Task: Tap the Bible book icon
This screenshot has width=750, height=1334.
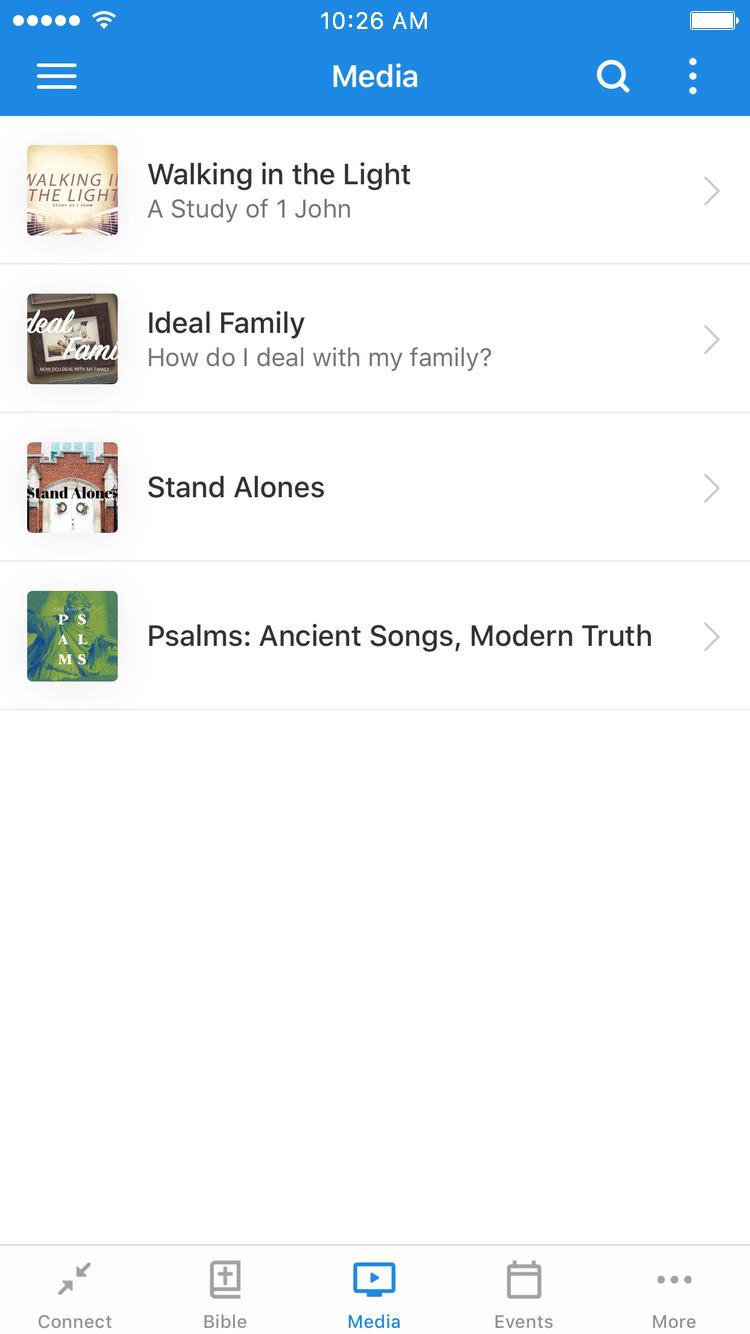Action: pyautogui.click(x=225, y=1279)
